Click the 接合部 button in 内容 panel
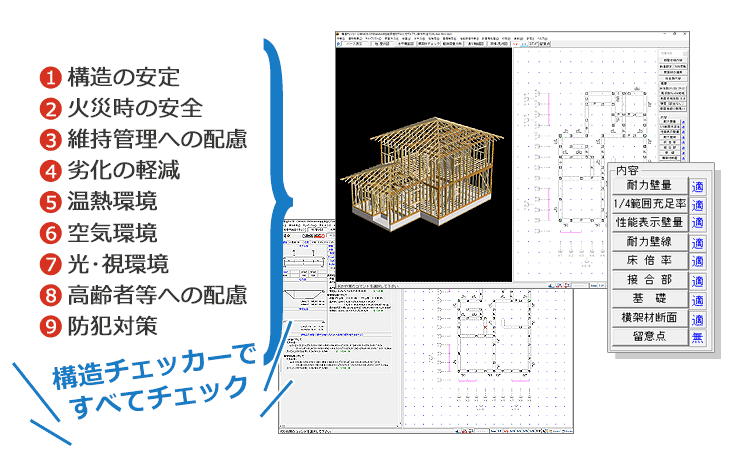This screenshot has width=730, height=450. point(649,280)
